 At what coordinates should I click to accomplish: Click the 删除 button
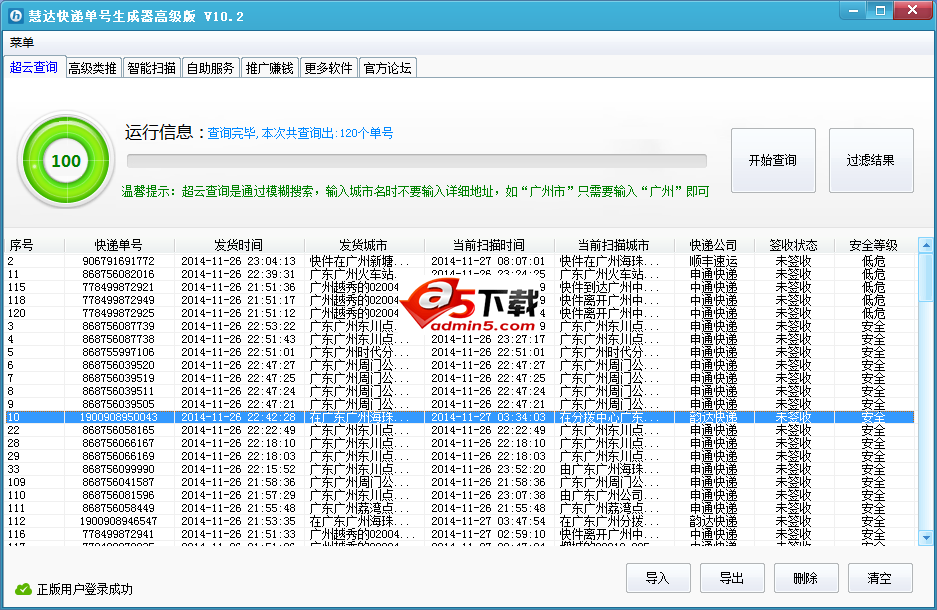pos(806,578)
